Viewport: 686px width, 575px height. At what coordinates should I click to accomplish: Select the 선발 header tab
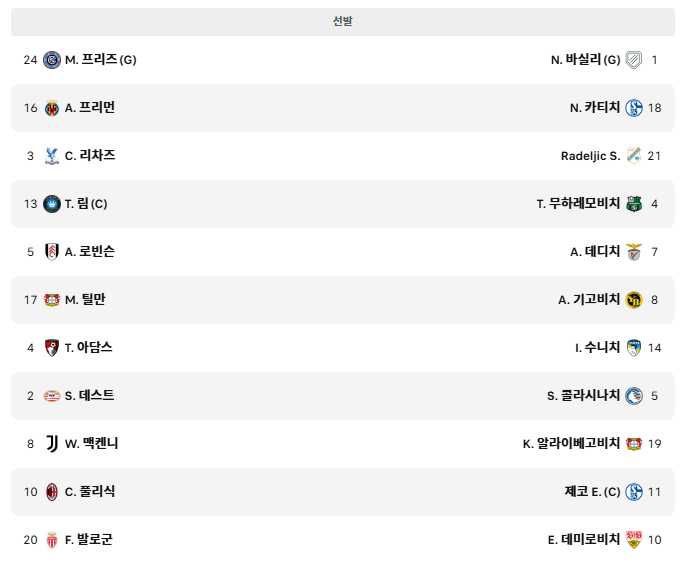pyautogui.click(x=343, y=21)
